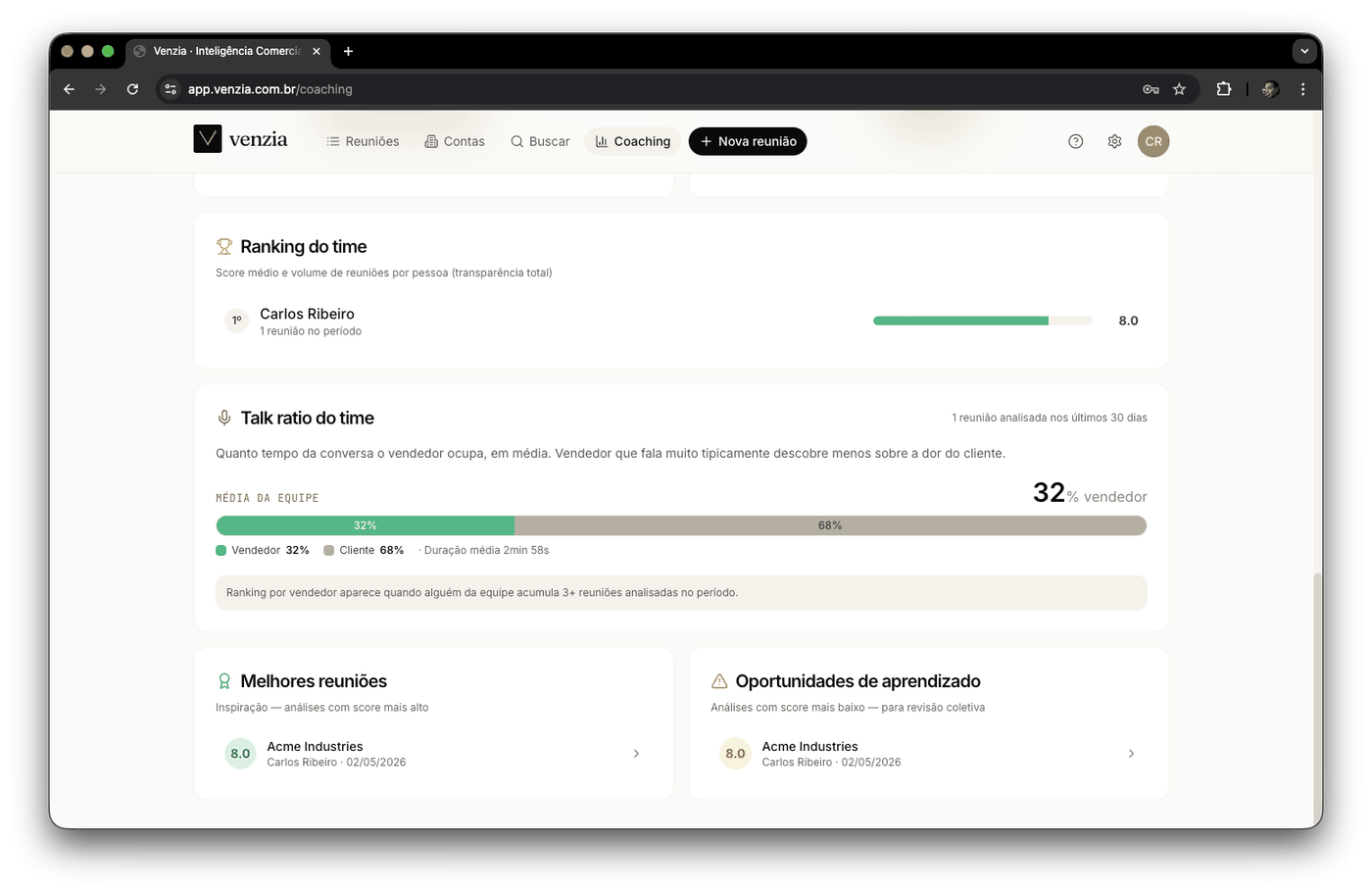Open a new browser tab
The width and height of the screenshot is (1372, 894).
pos(348,51)
